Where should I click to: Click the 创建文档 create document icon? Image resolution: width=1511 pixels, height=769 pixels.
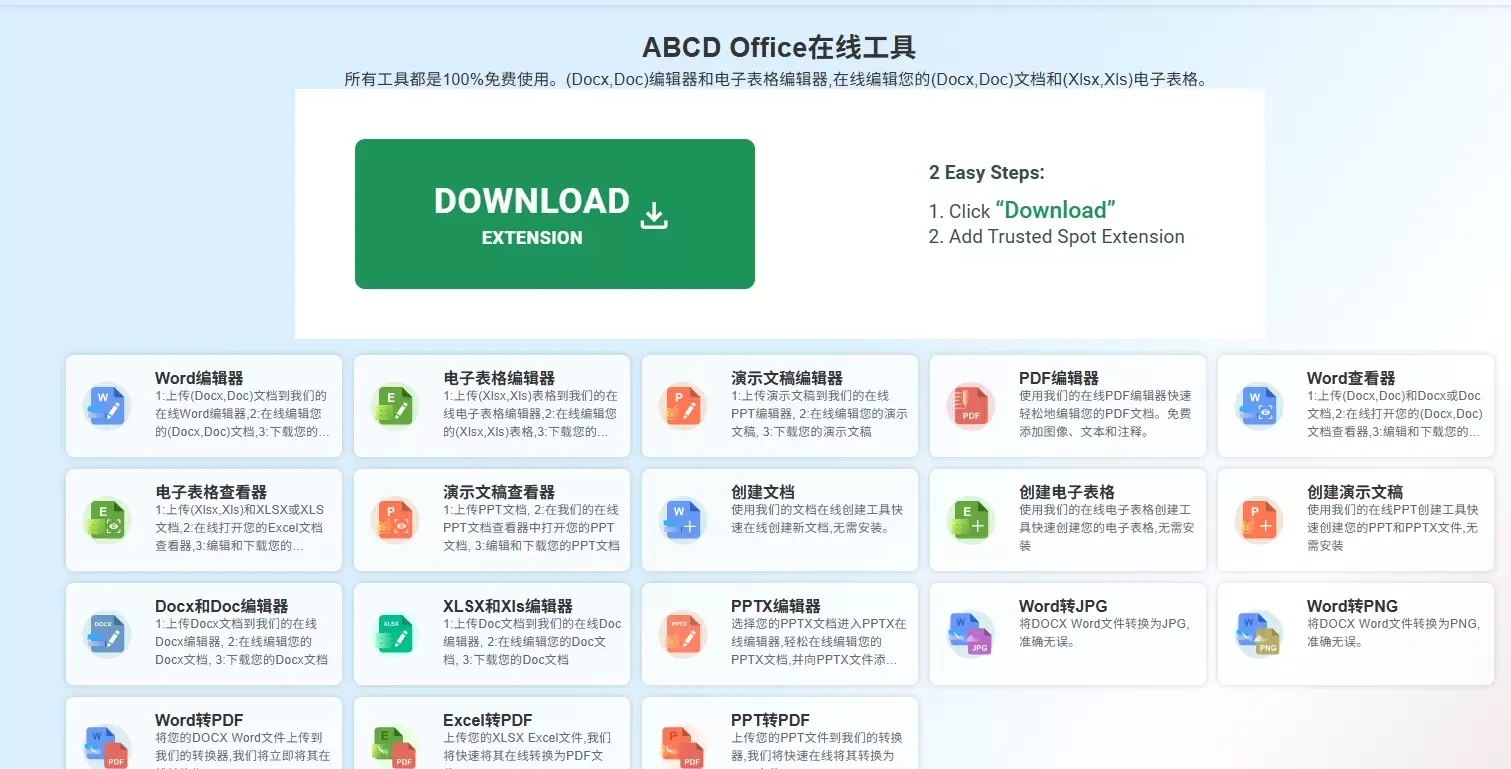[682, 519]
